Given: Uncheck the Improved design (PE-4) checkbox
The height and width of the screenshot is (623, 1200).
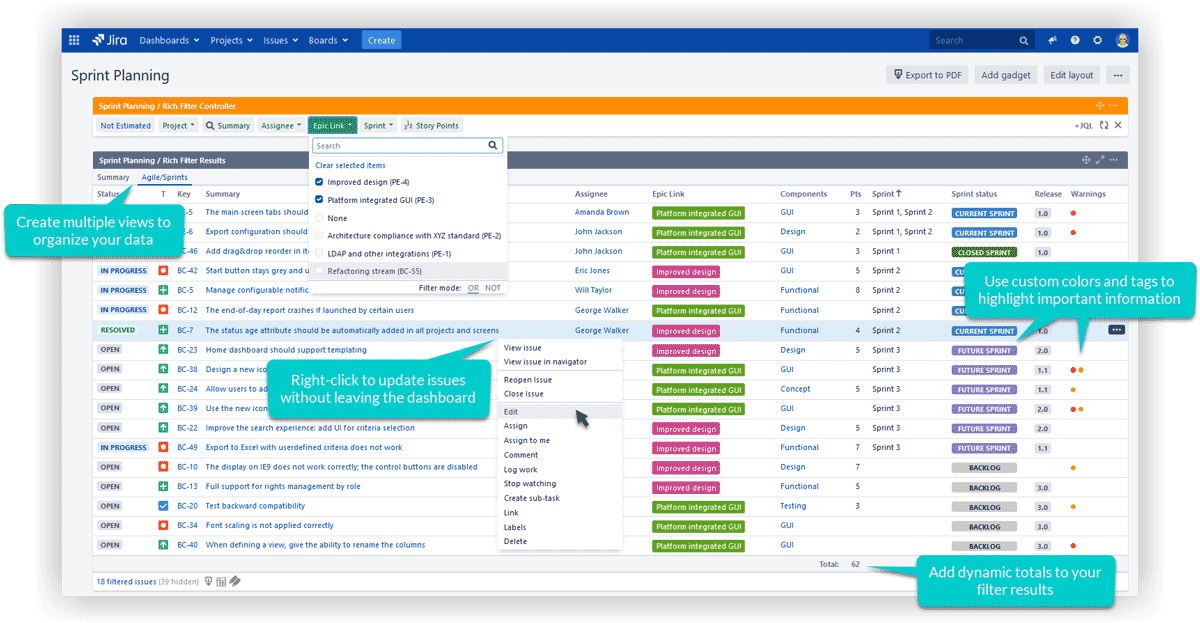Looking at the screenshot, I should tap(319, 182).
